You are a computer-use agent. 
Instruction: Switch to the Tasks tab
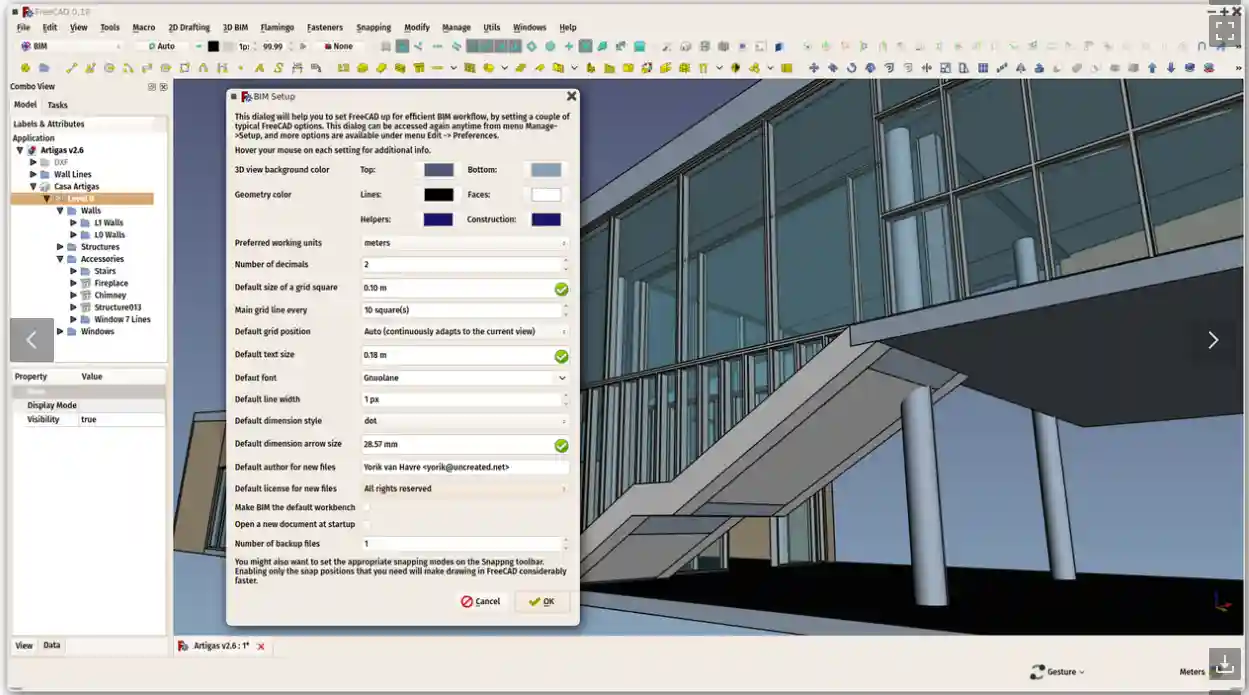coord(57,104)
